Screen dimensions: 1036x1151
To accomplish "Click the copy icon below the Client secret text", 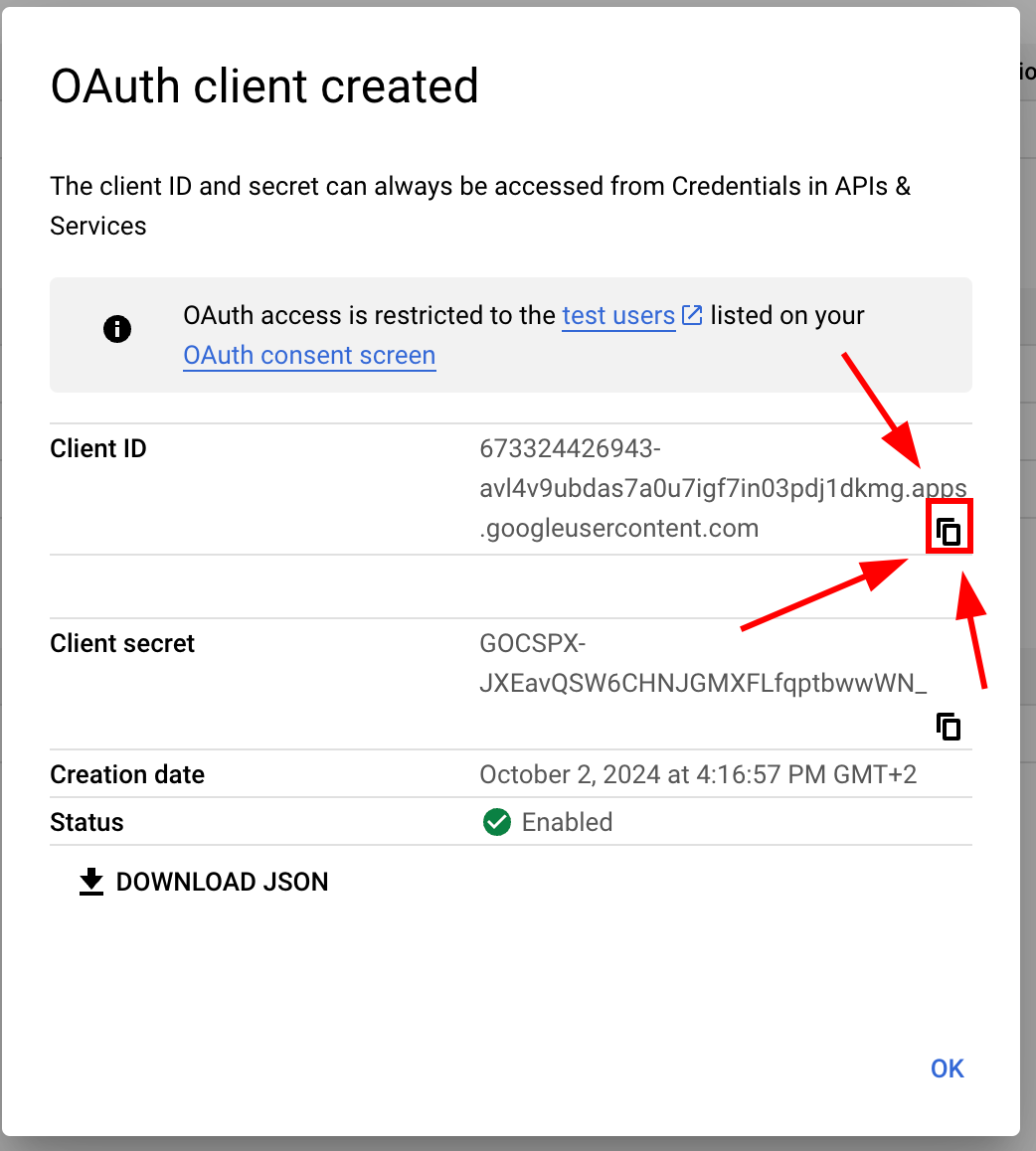I will click(x=949, y=727).
